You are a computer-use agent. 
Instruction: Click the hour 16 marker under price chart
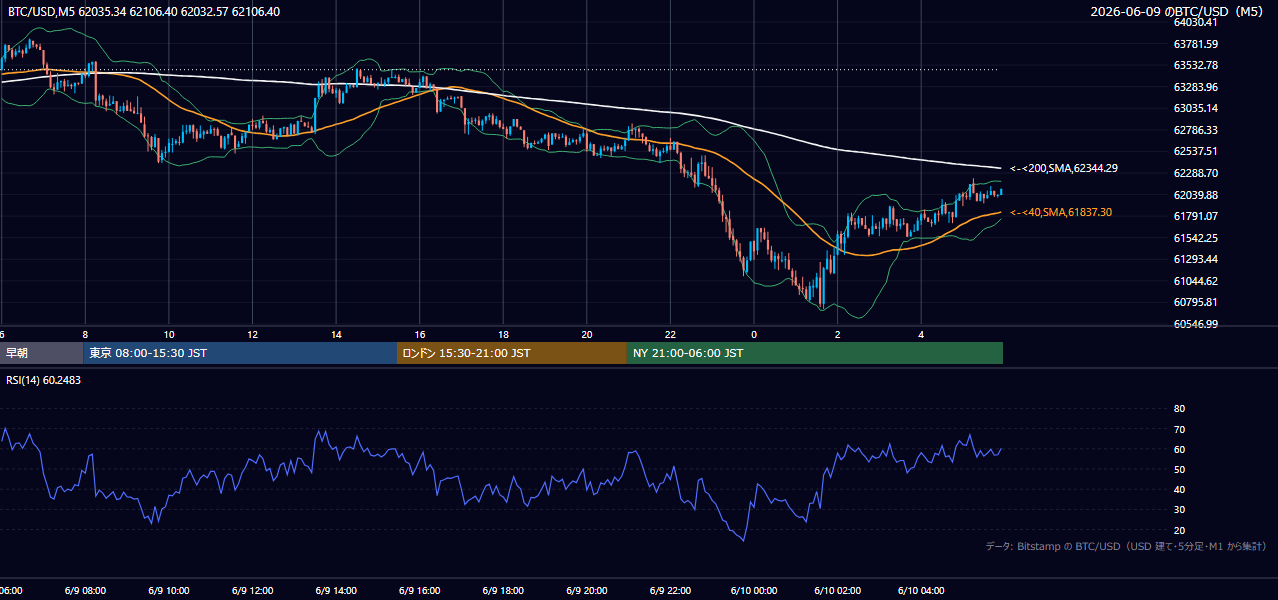(420, 334)
